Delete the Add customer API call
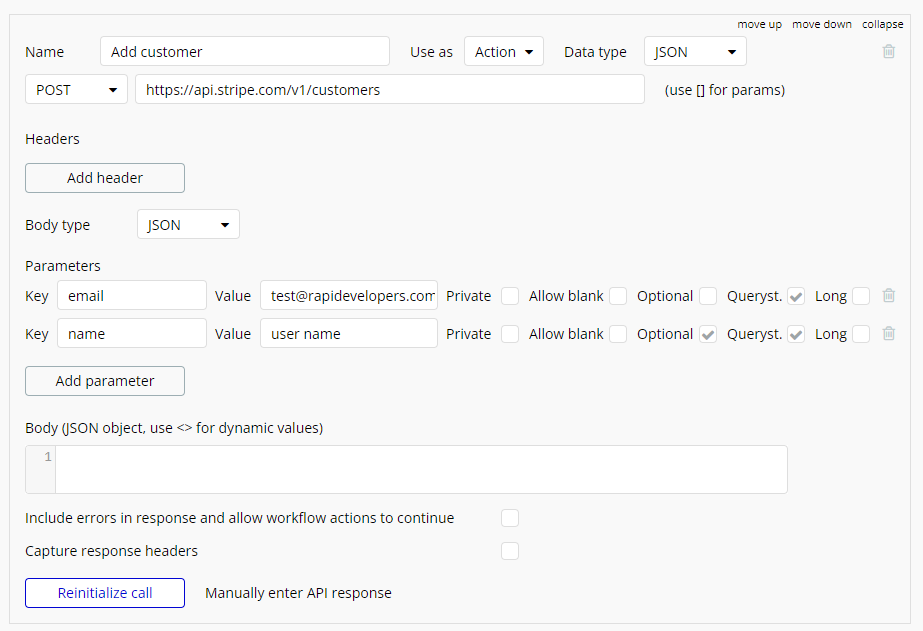 (889, 51)
